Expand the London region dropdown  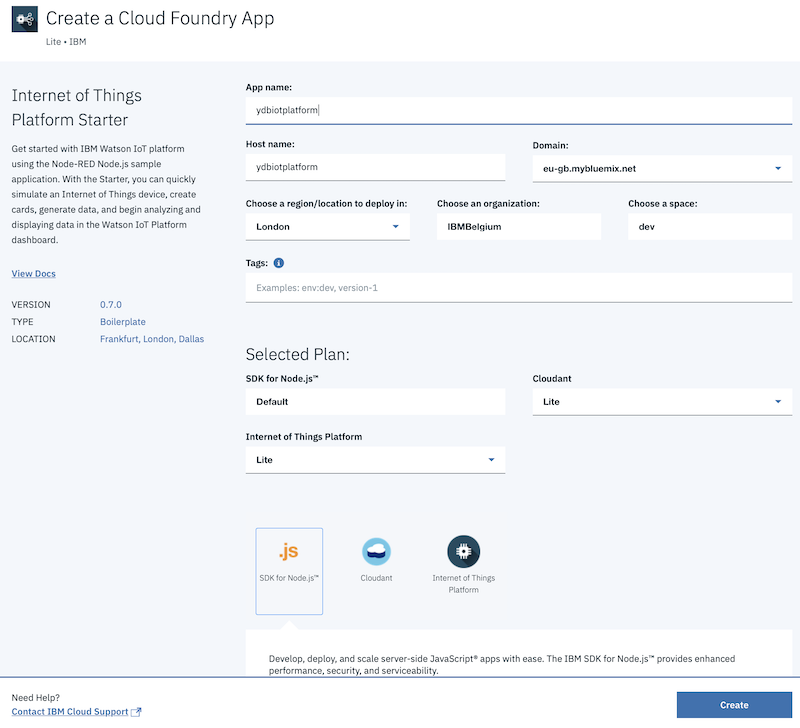[x=328, y=227]
